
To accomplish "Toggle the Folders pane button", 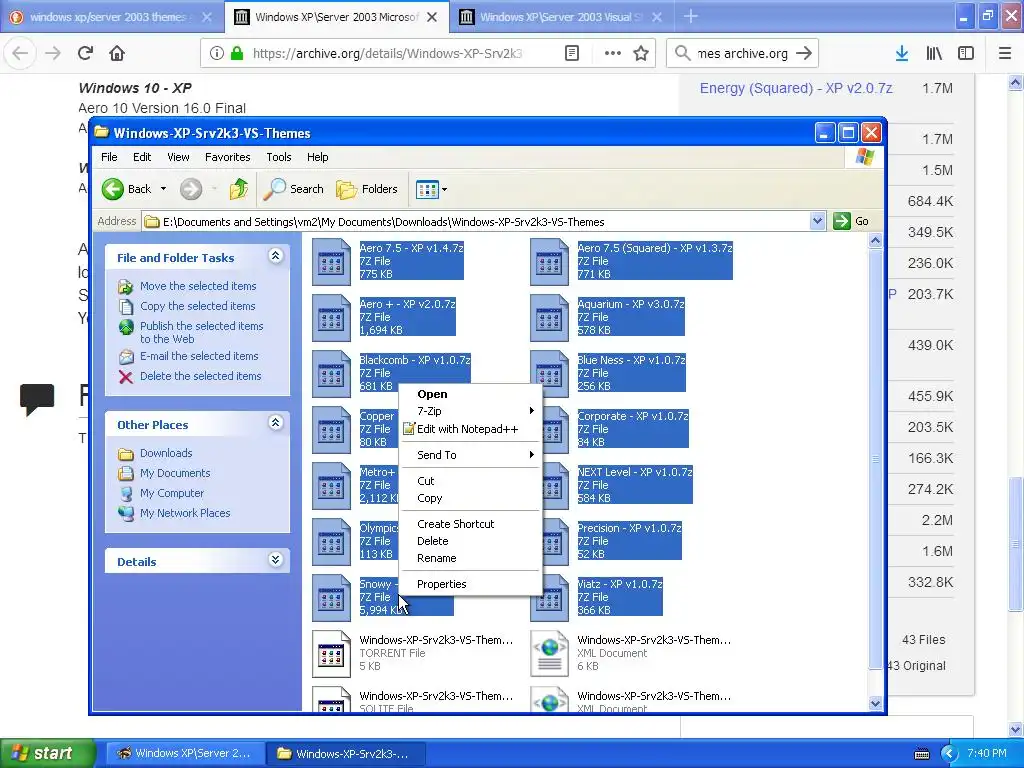I will (x=366, y=189).
